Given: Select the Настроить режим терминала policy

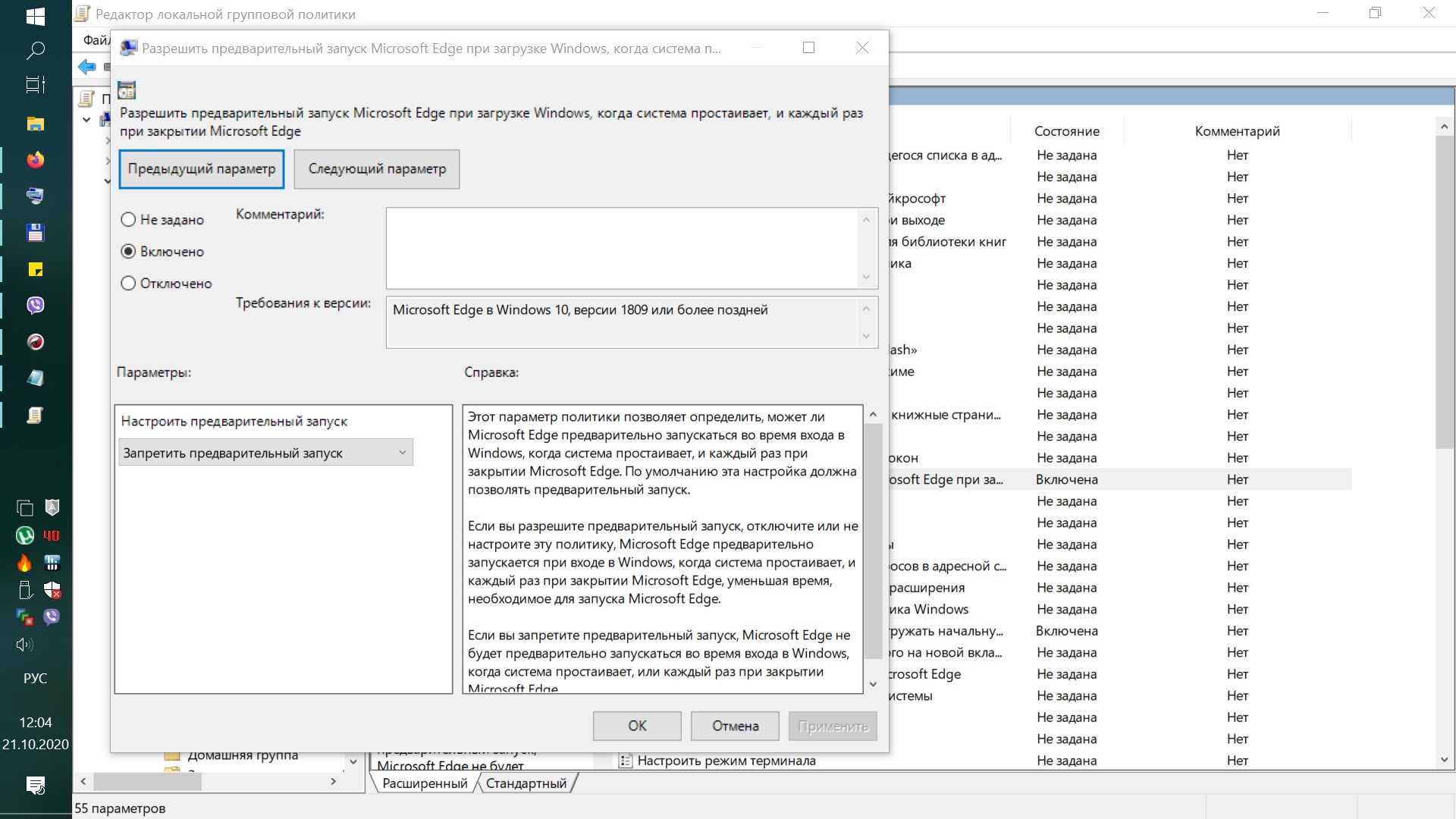Looking at the screenshot, I should tap(726, 761).
